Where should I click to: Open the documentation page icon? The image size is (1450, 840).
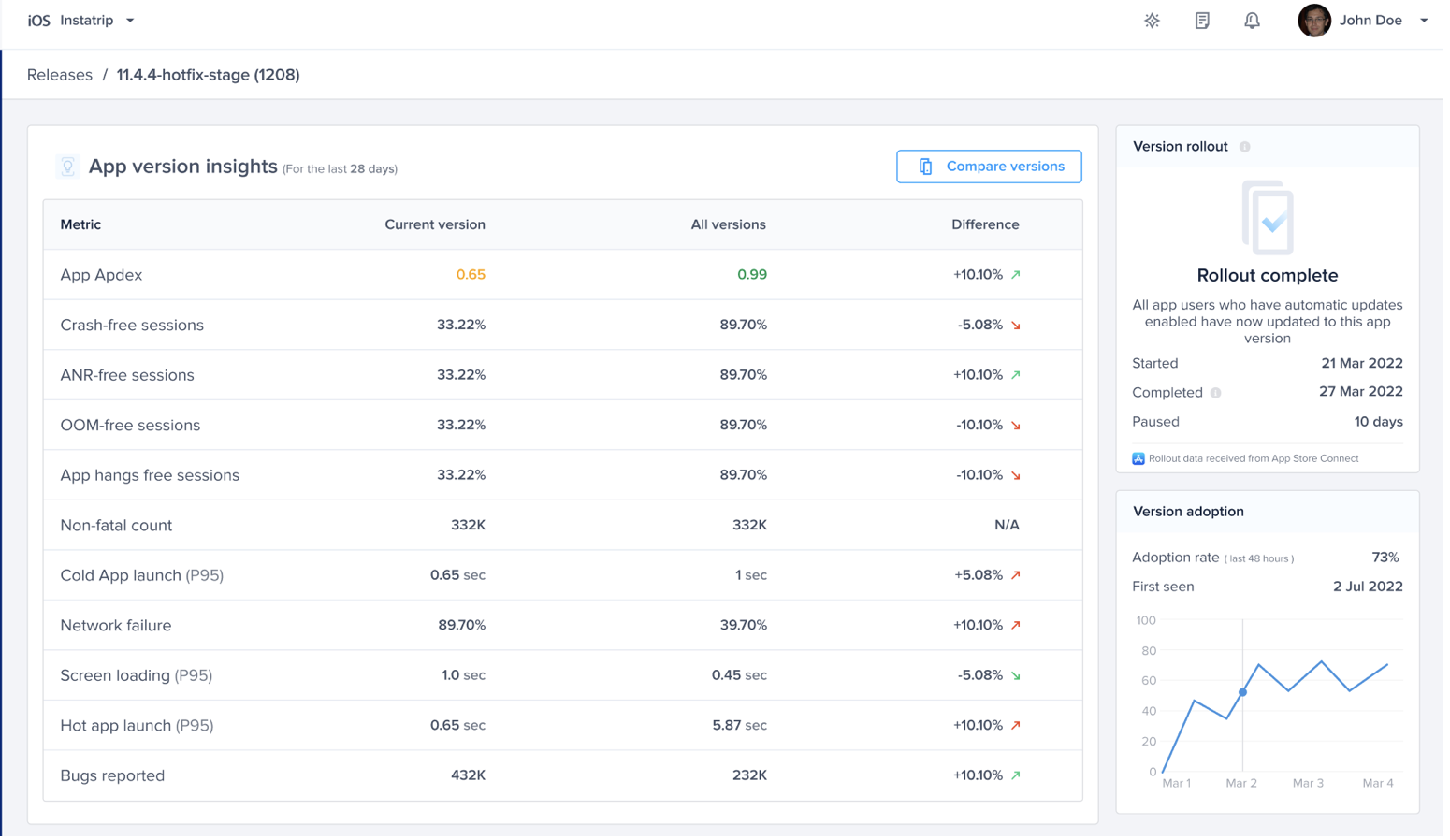pyautogui.click(x=1202, y=21)
